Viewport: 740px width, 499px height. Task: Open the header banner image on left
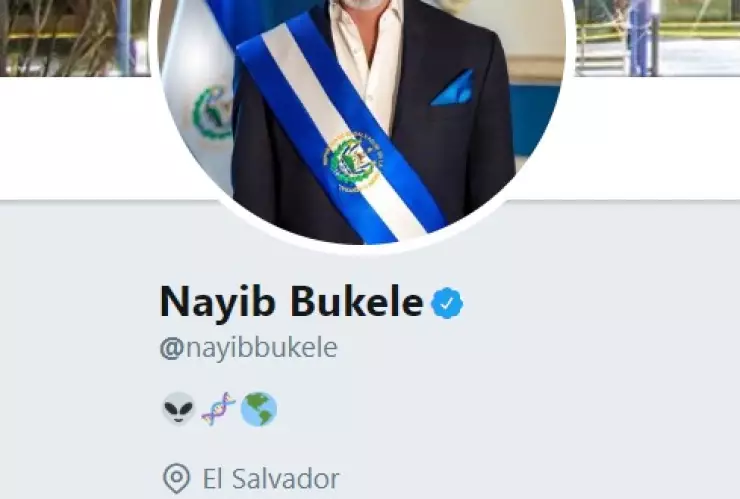pos(76,38)
